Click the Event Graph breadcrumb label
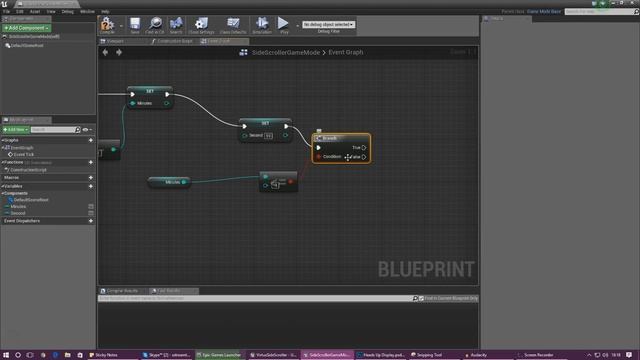The width and height of the screenshot is (640, 360). pos(346,52)
